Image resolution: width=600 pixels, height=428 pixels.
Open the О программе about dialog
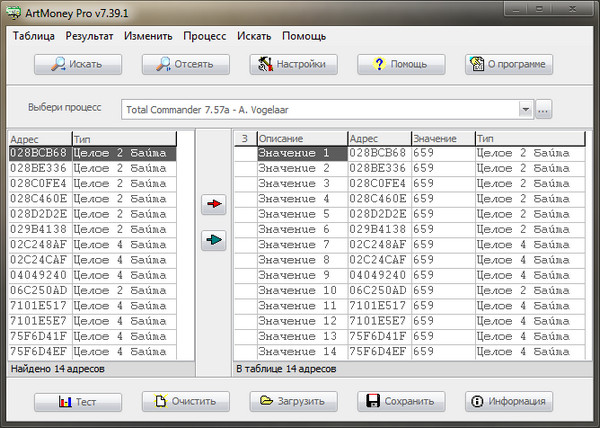point(509,64)
